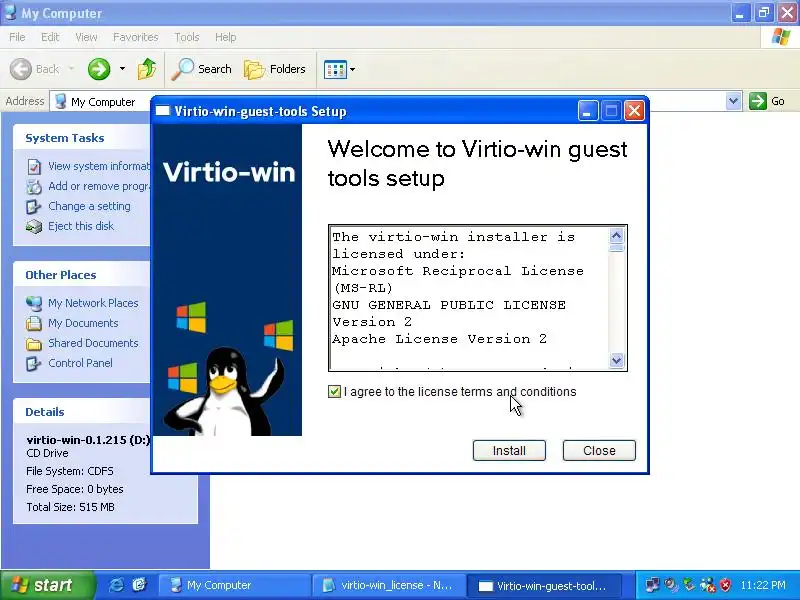Click the My Network Places globe icon
The image size is (800, 600).
[x=34, y=304]
